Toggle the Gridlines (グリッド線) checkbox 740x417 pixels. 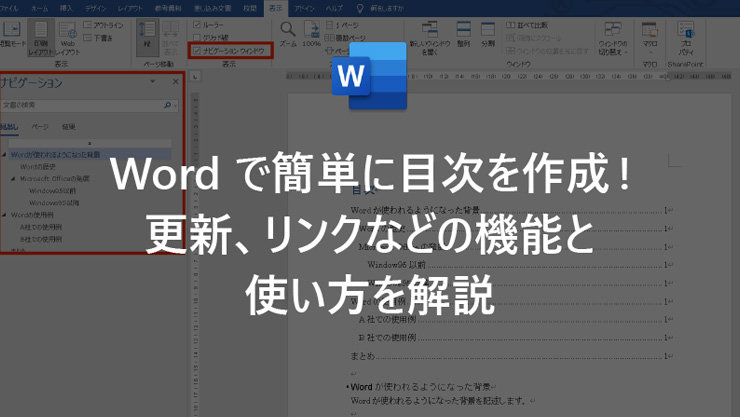[197, 37]
